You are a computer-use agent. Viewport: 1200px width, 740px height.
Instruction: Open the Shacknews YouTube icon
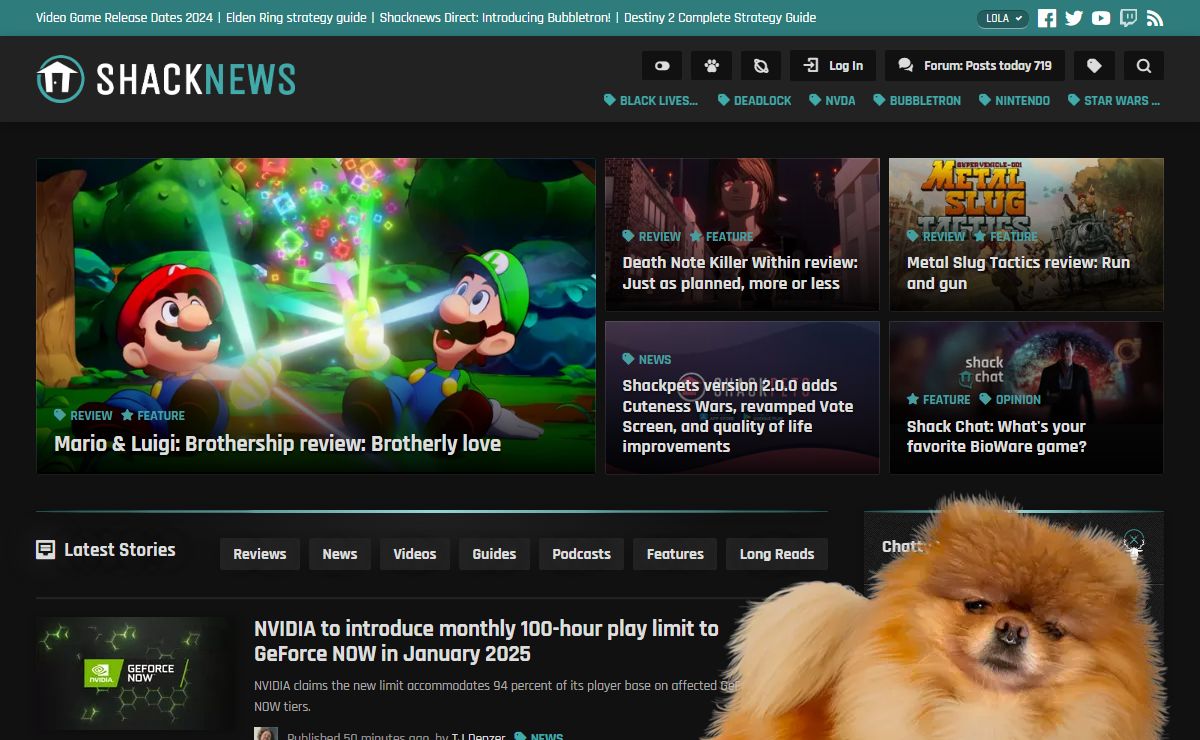click(1101, 18)
